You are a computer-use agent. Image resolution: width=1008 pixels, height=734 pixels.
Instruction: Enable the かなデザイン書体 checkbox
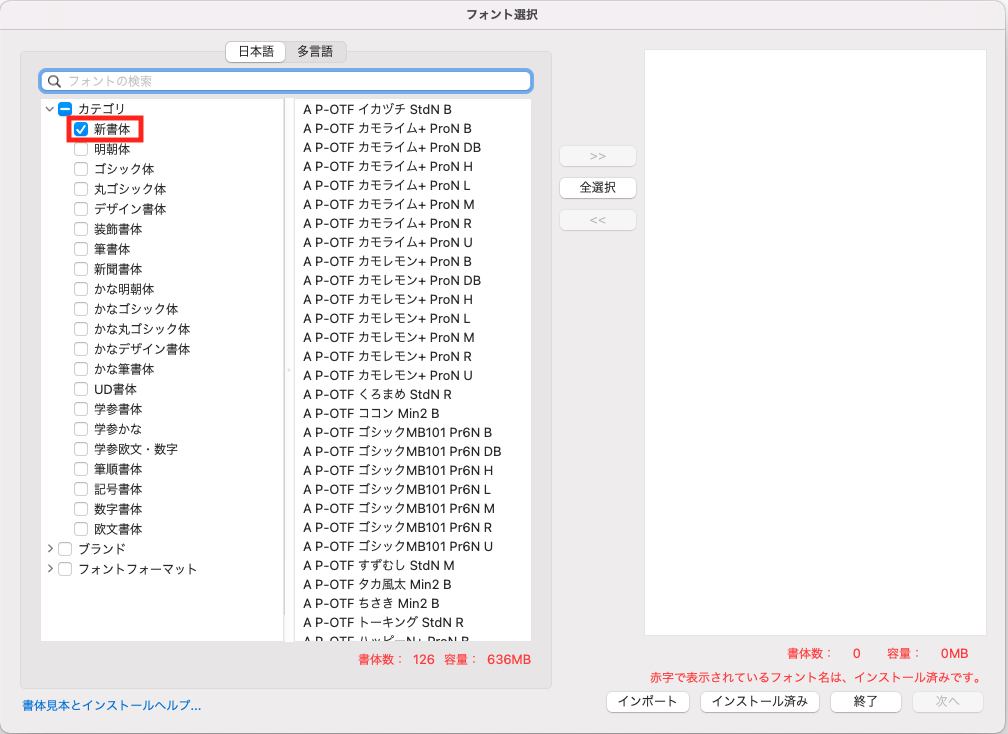click(x=81, y=349)
